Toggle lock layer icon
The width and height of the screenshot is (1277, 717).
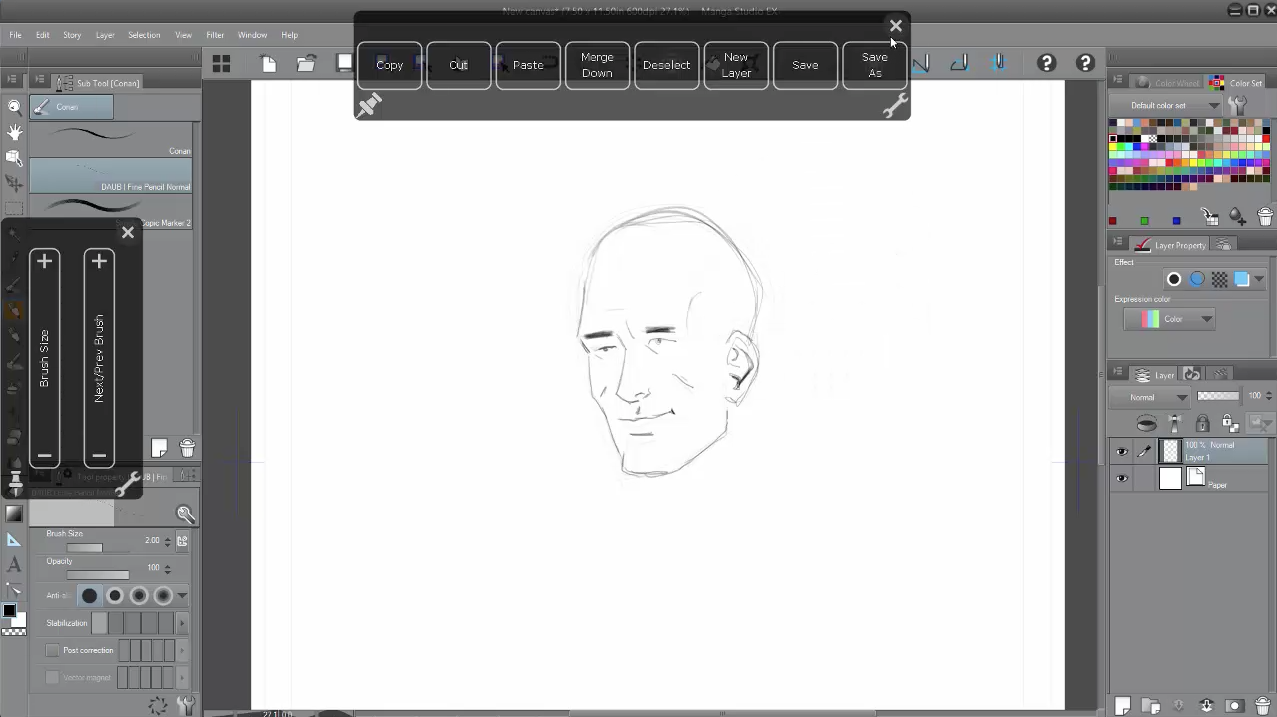click(x=1202, y=424)
